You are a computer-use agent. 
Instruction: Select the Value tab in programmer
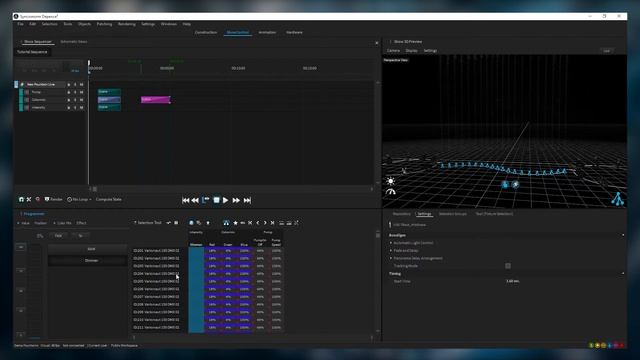pyautogui.click(x=24, y=223)
